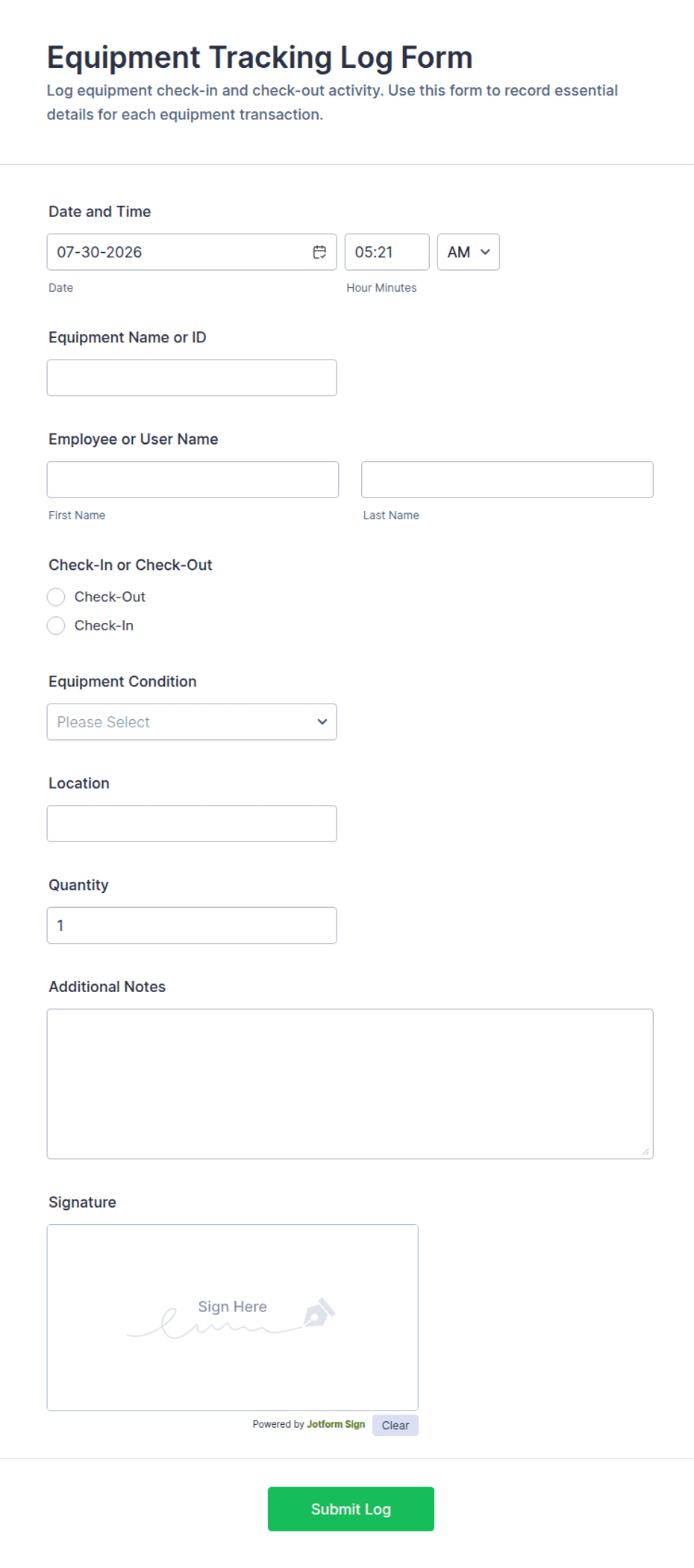Open the calendar date picker icon

coord(319,252)
